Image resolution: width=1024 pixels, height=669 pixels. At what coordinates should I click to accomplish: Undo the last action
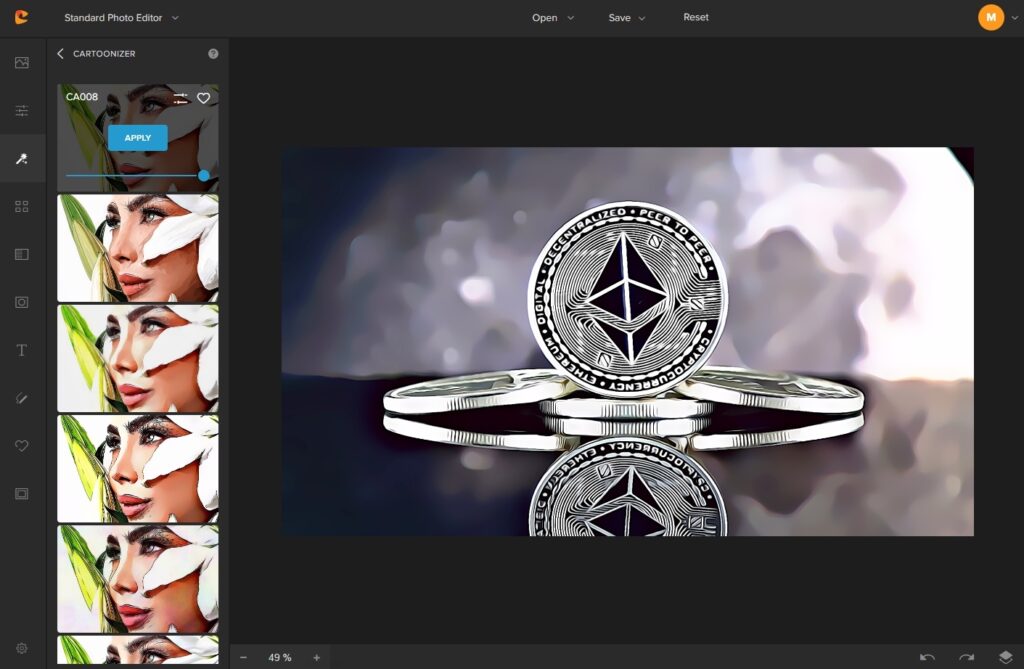(x=927, y=657)
